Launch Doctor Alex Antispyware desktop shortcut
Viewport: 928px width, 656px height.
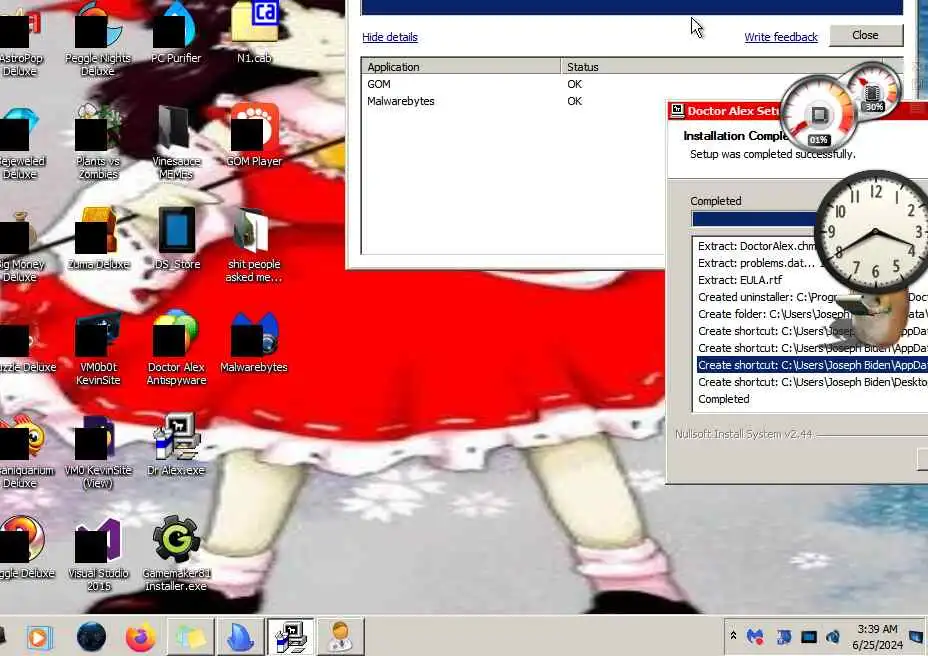click(x=176, y=348)
